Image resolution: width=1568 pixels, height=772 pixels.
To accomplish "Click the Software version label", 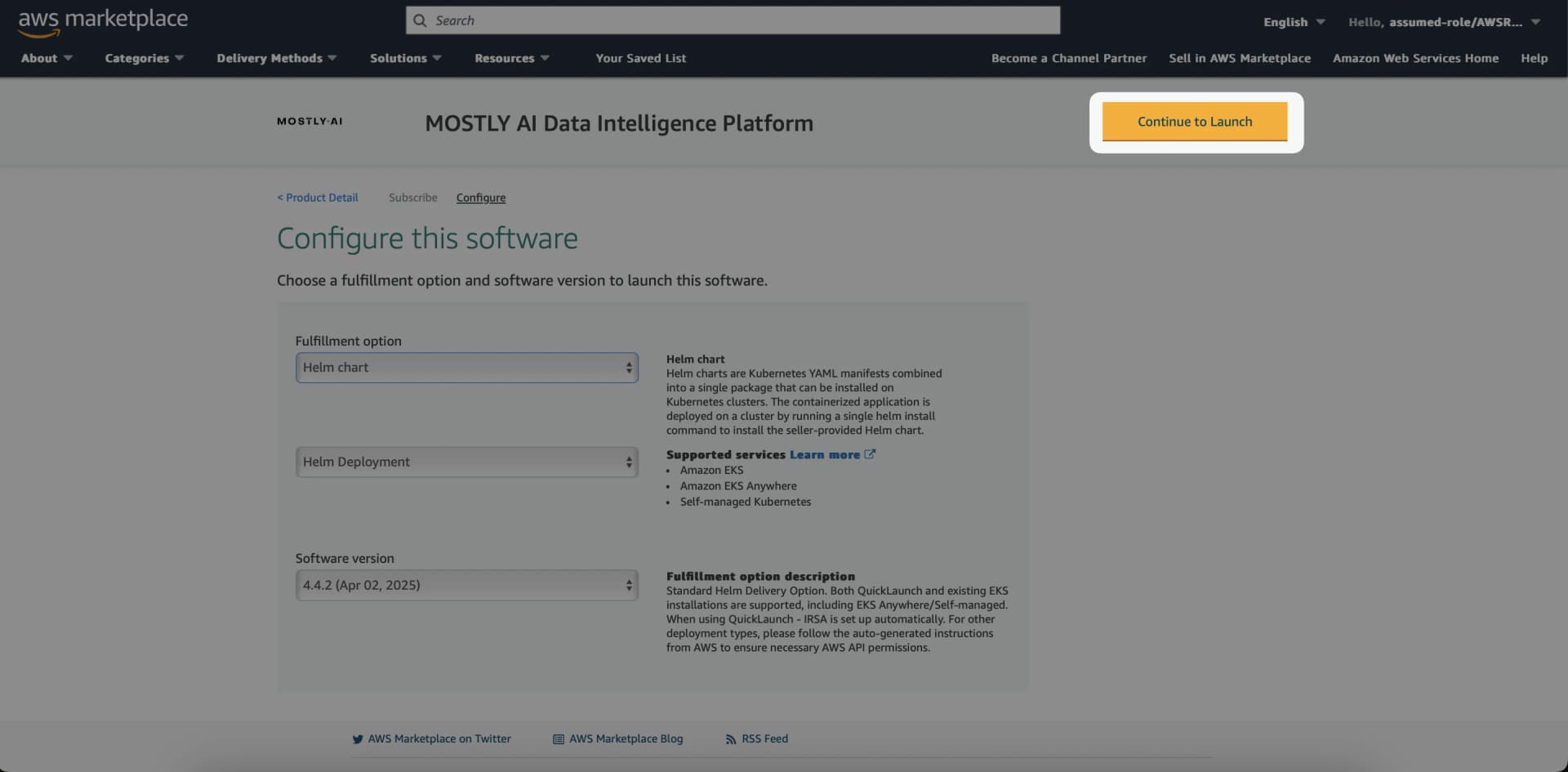I will coord(345,559).
